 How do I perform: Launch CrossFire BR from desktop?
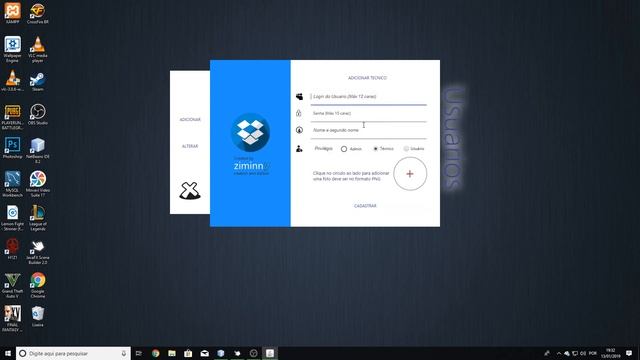[38, 13]
